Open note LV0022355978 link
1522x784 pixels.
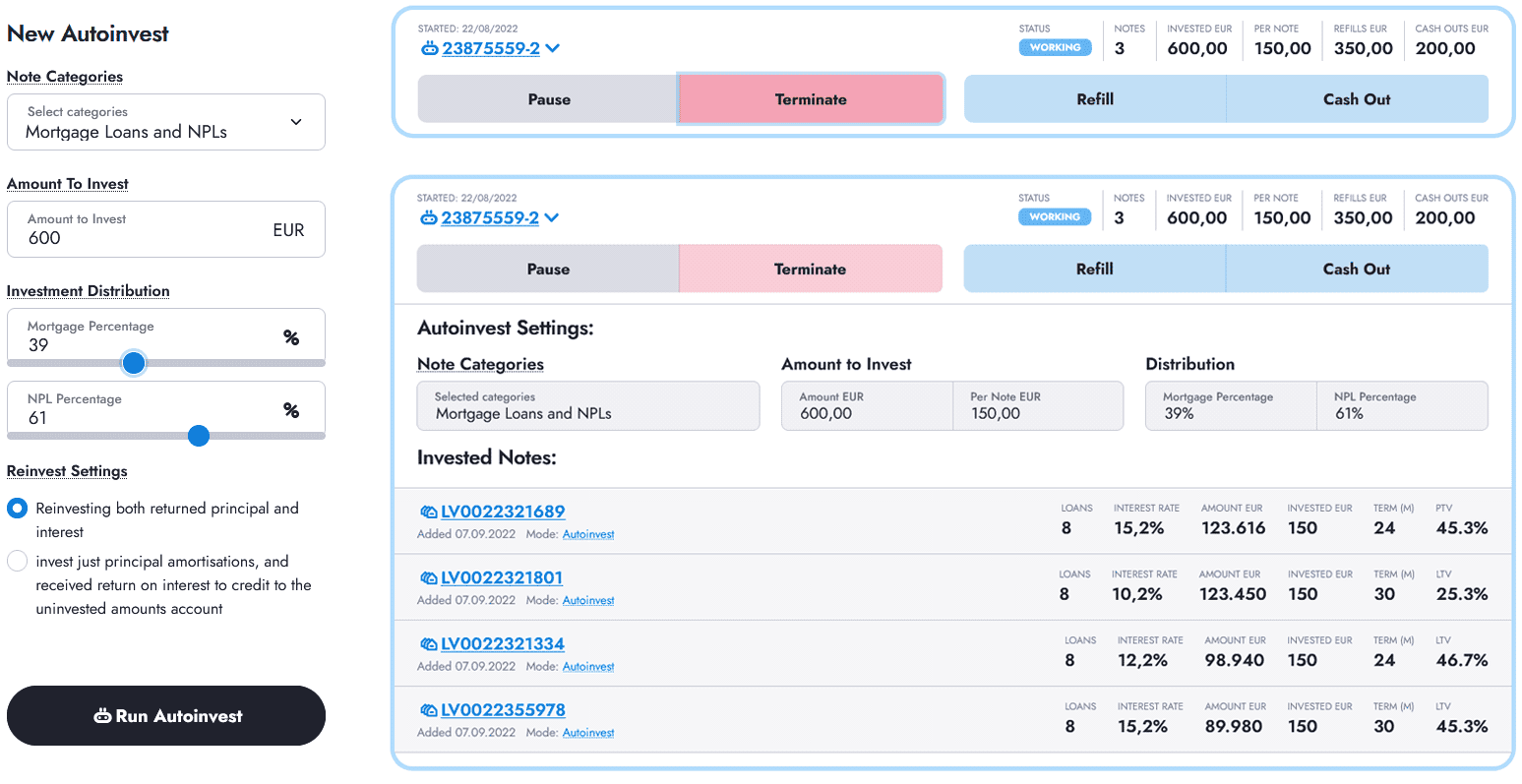503,709
